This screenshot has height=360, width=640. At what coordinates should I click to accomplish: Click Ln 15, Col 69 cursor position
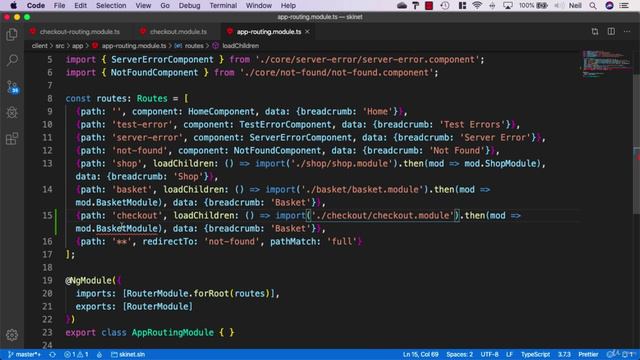420,354
